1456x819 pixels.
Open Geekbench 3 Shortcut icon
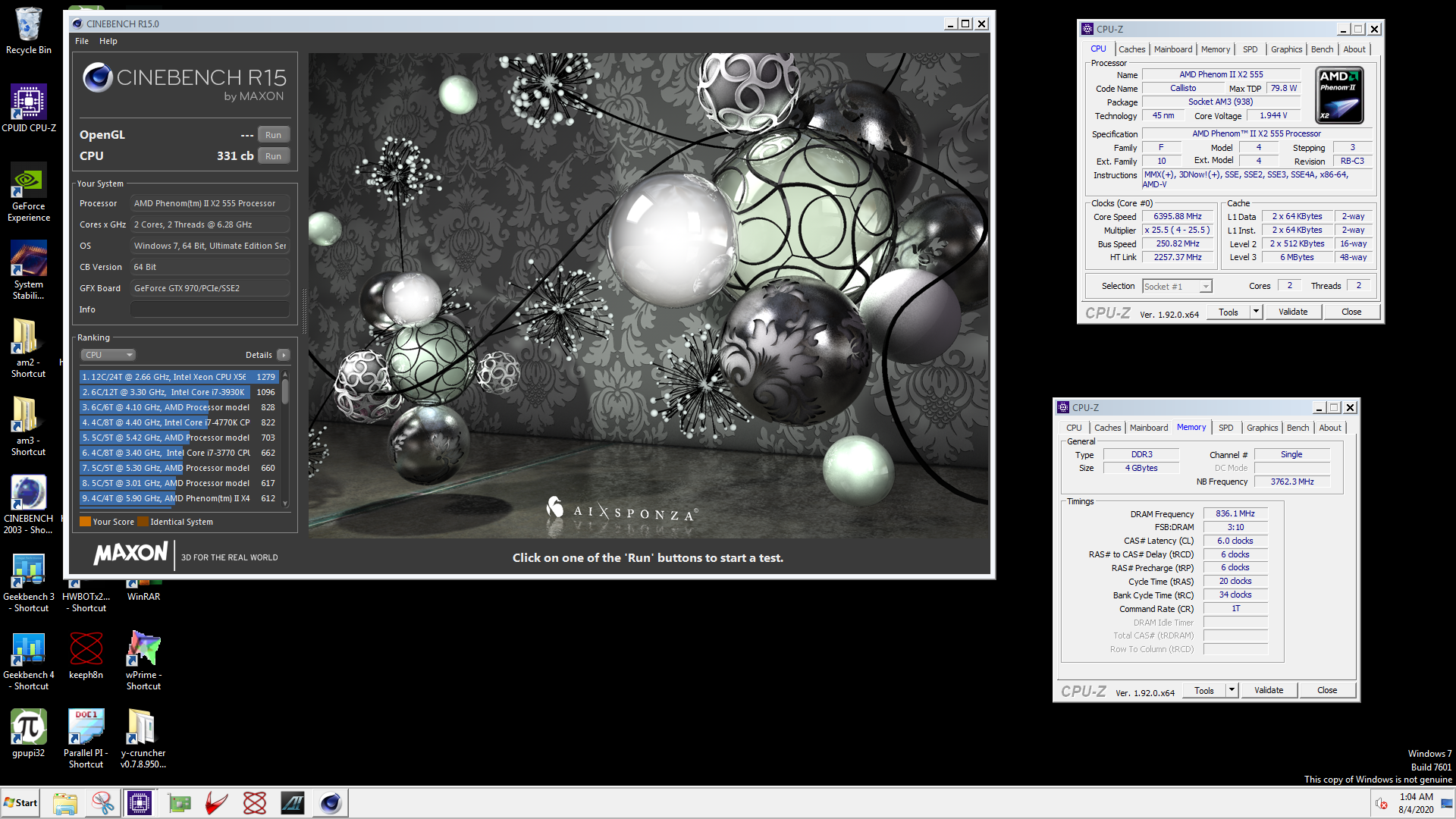point(28,582)
